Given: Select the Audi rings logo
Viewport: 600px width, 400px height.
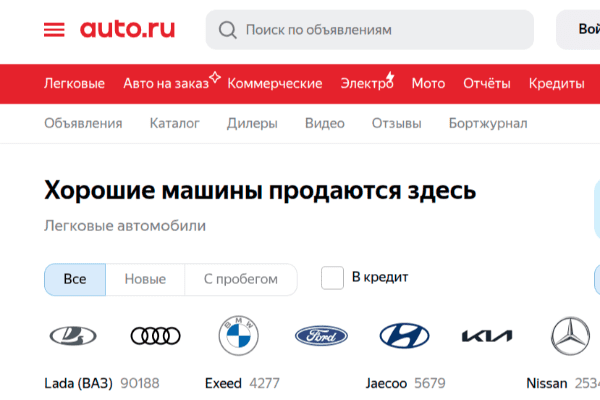Looking at the screenshot, I should pos(155,336).
